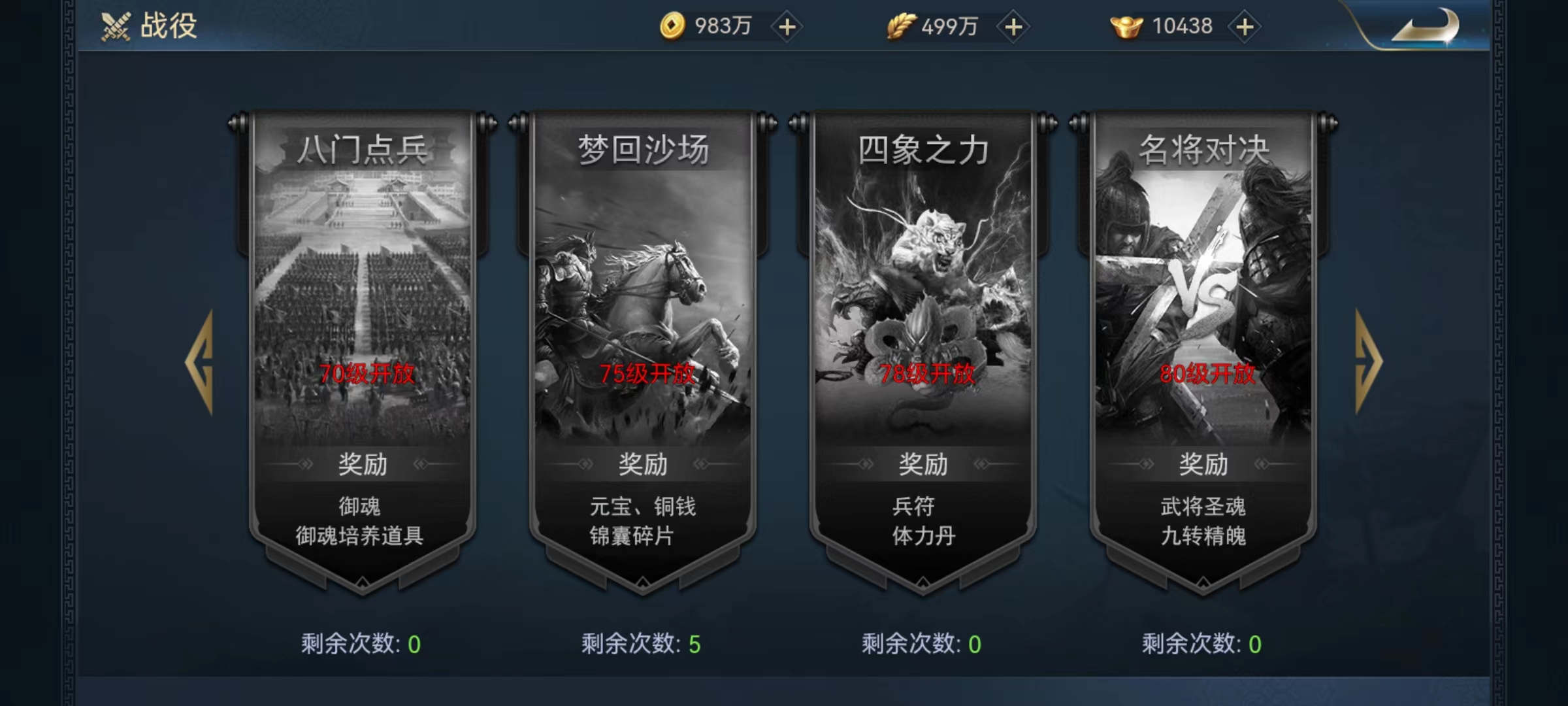Click the gold ingot yuanbao icon

point(1126,26)
